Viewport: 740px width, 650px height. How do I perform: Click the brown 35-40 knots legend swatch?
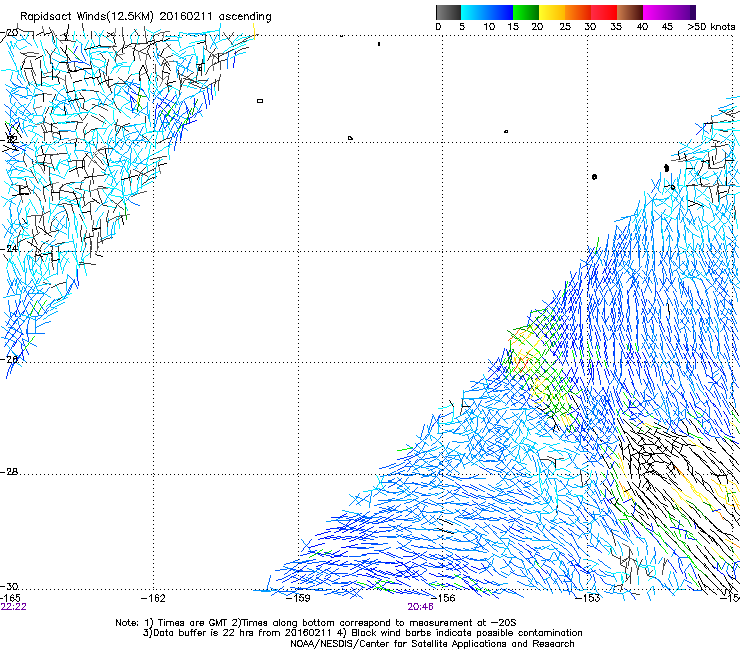click(x=630, y=12)
